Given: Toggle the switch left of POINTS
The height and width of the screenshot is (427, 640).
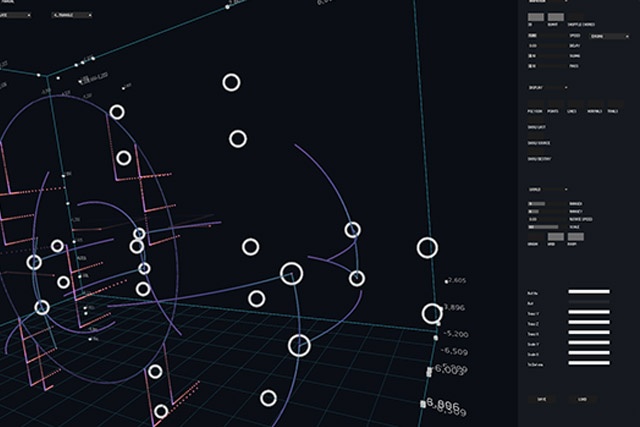Looking at the screenshot, I should [x=536, y=104].
